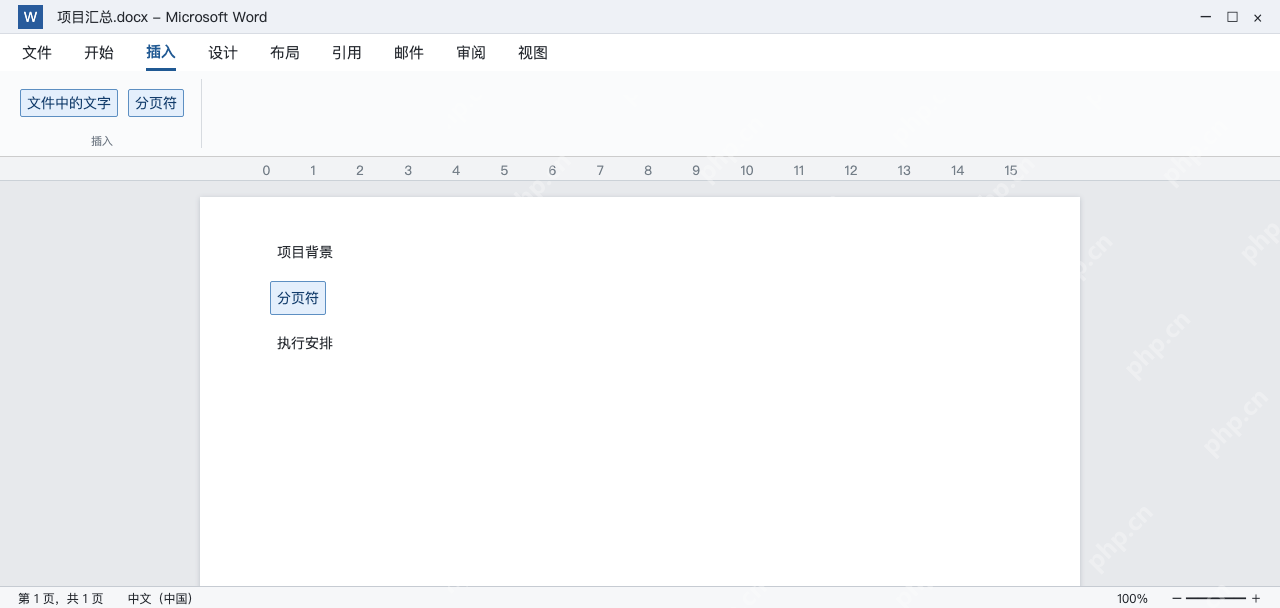Click the 中文（中国） language indicator
1280x608 pixels.
[x=160, y=599]
